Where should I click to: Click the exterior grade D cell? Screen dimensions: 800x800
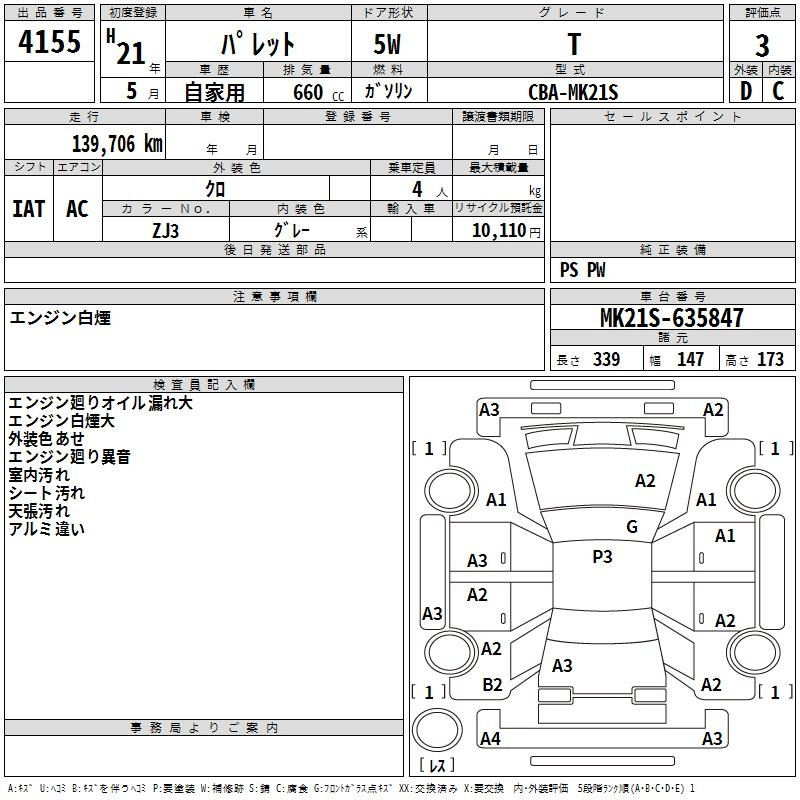pos(745,91)
